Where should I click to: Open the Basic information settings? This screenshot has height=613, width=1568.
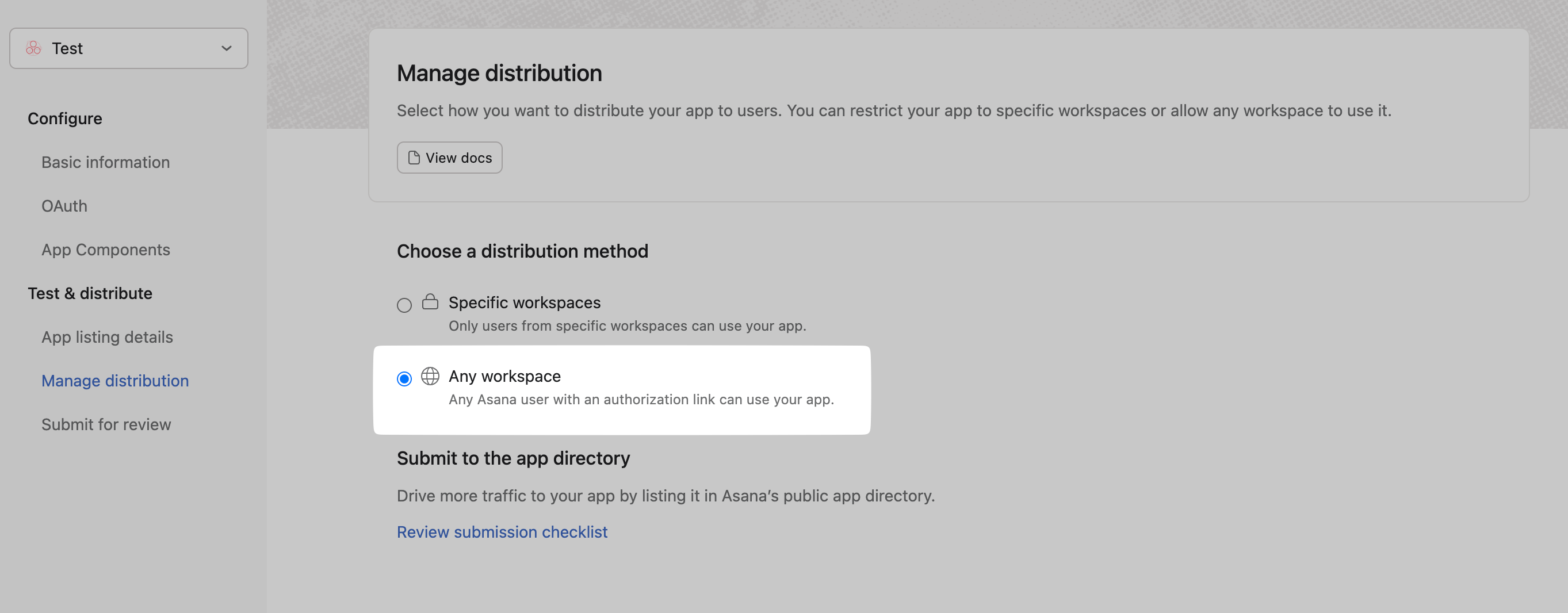pos(105,162)
